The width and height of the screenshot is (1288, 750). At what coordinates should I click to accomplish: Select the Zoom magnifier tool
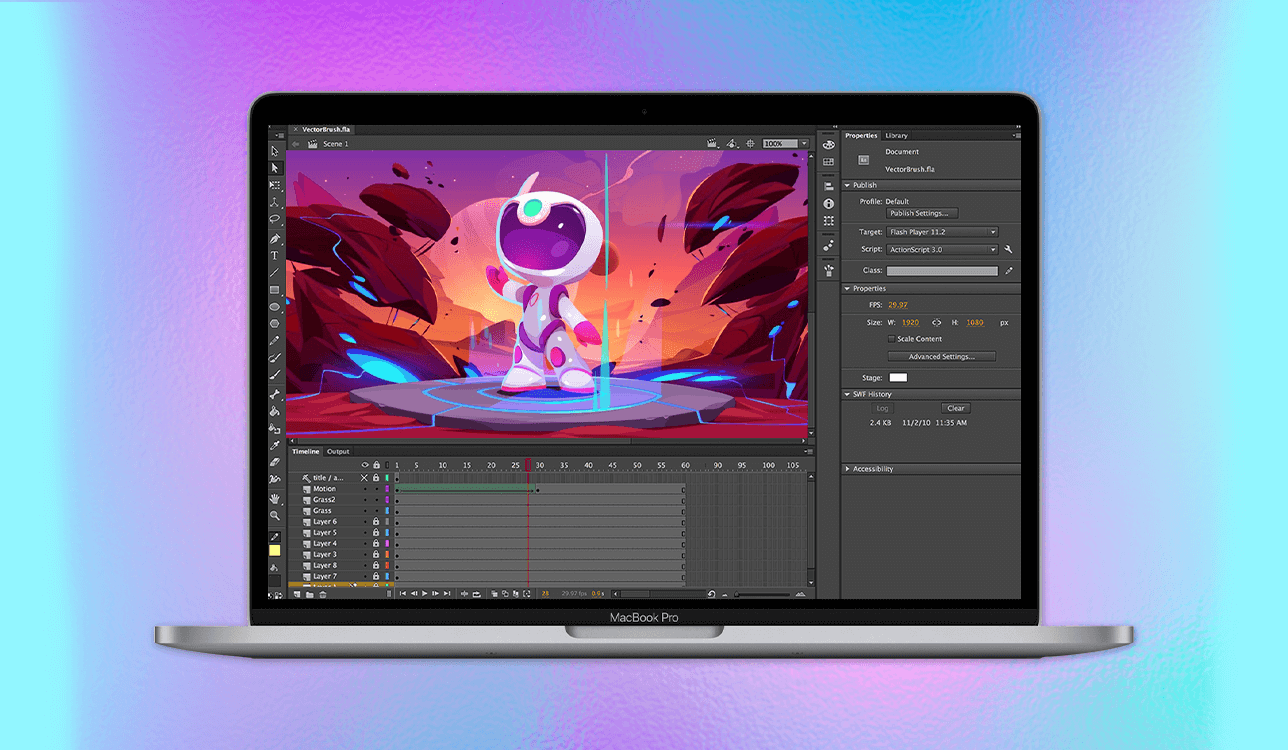[x=275, y=515]
